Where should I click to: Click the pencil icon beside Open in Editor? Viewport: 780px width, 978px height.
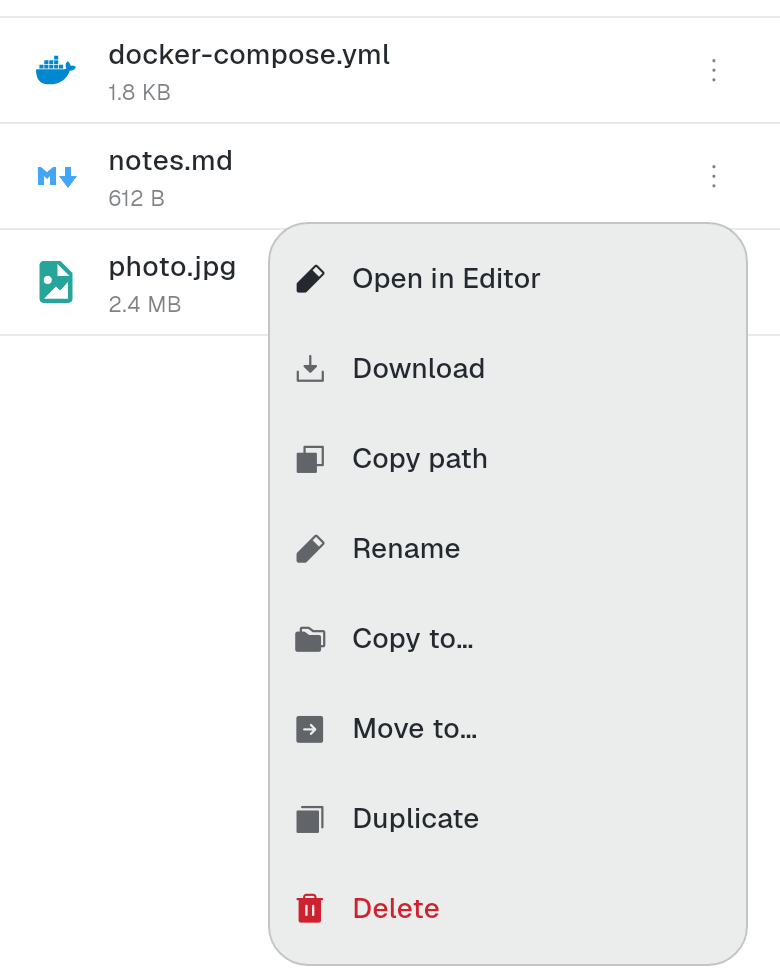310,279
